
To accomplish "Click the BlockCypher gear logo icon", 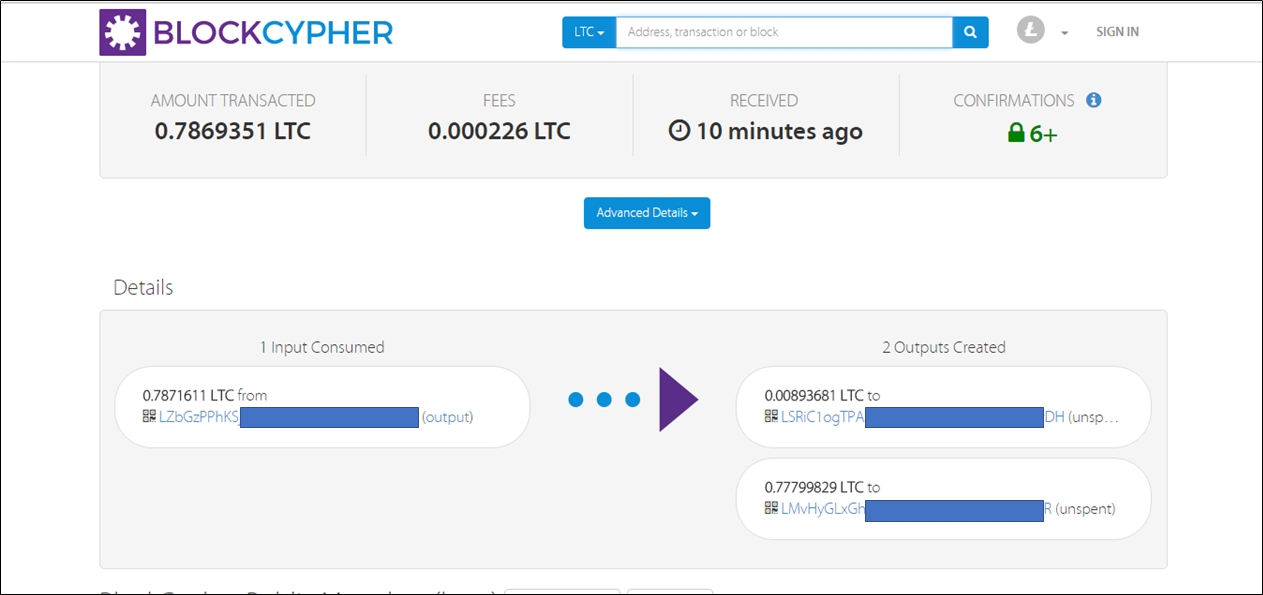I will 123,32.
